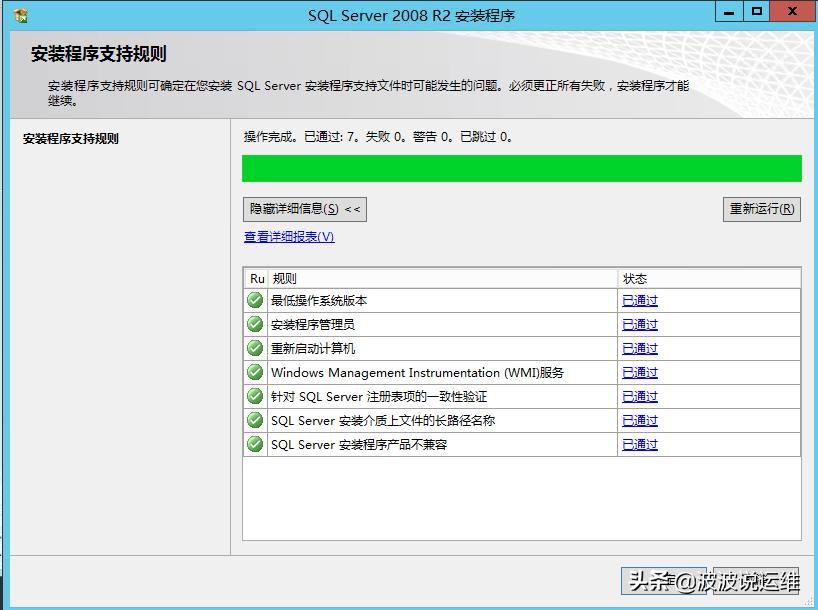Click the icon beside 安装介质上文件的长路径名称
This screenshot has height=610, width=818.
255,421
